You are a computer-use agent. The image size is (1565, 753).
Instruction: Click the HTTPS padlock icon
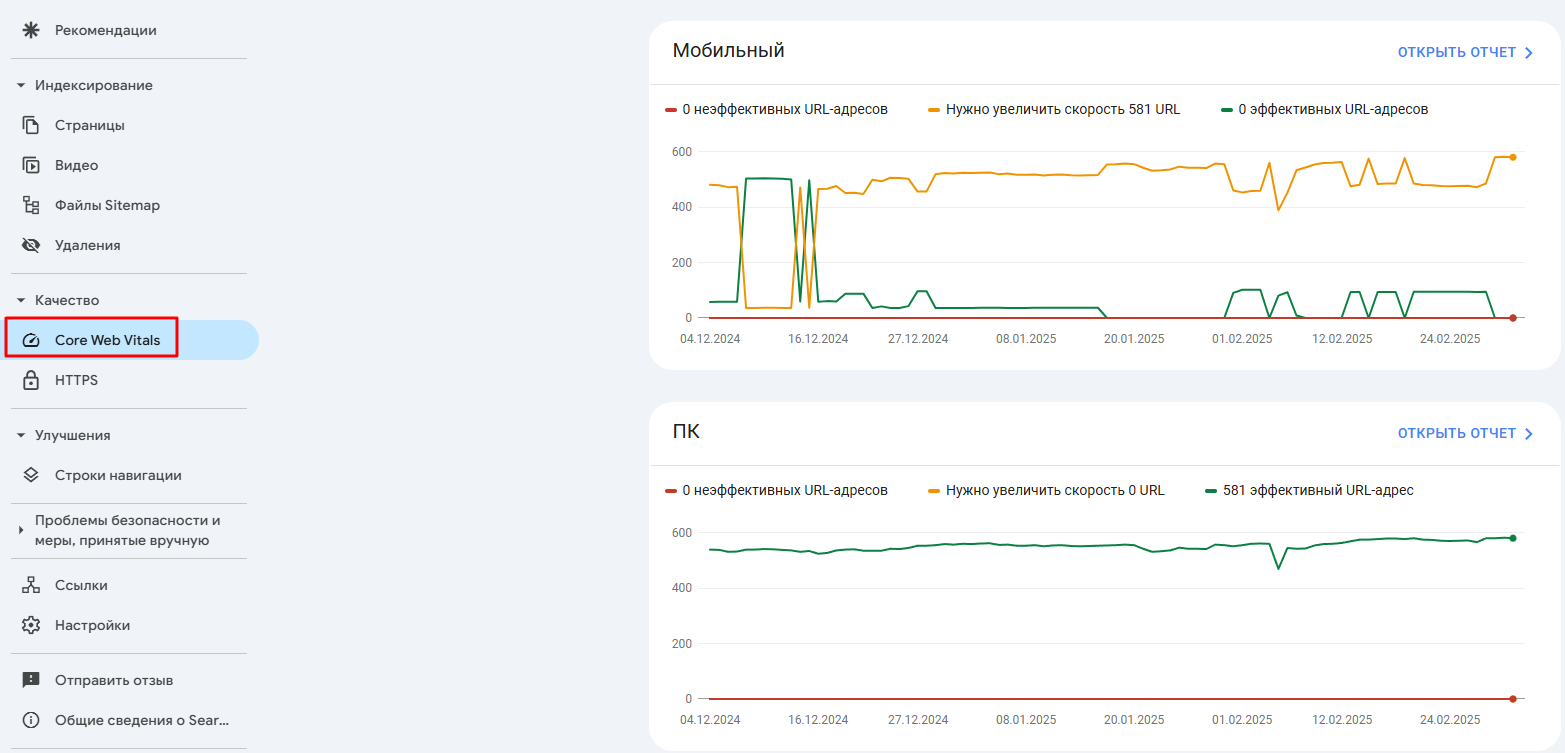(x=32, y=379)
